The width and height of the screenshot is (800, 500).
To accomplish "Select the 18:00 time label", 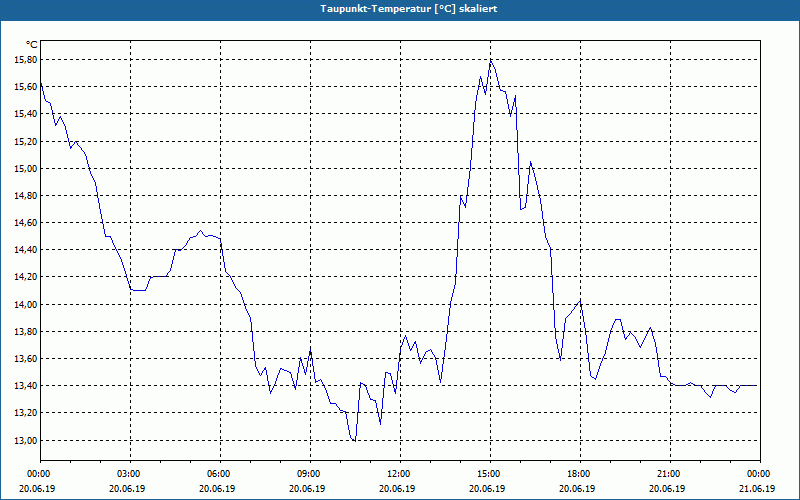I will coord(580,474).
